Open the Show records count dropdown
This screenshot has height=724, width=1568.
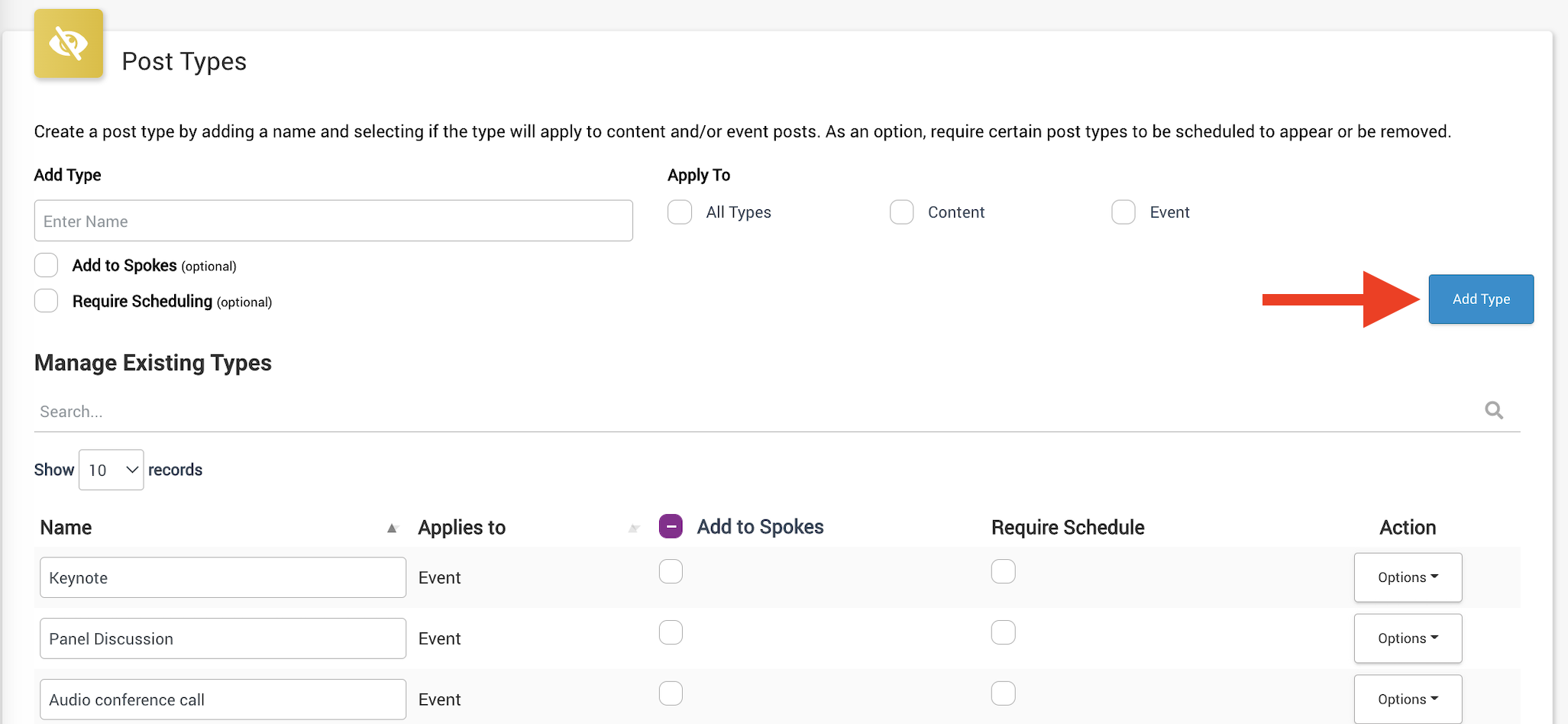click(x=112, y=470)
